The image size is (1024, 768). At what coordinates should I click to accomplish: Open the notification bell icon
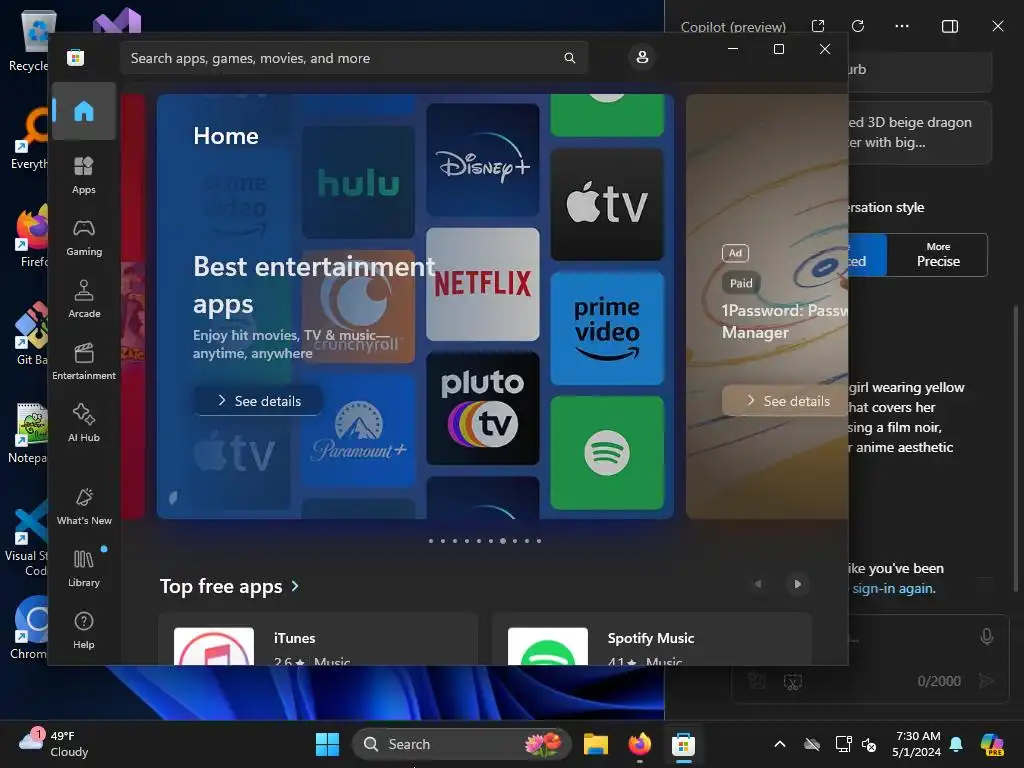click(x=956, y=744)
